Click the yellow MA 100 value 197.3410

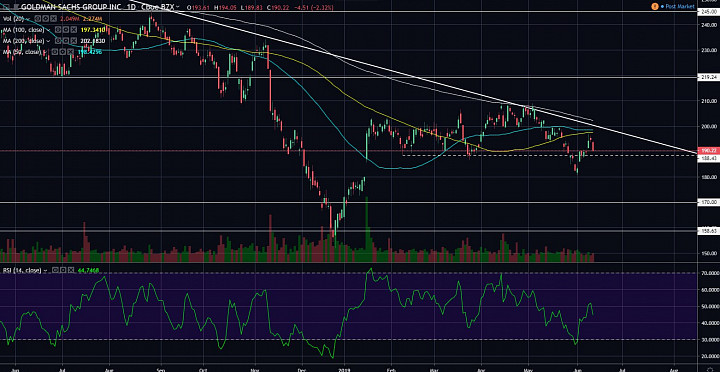(93, 30)
